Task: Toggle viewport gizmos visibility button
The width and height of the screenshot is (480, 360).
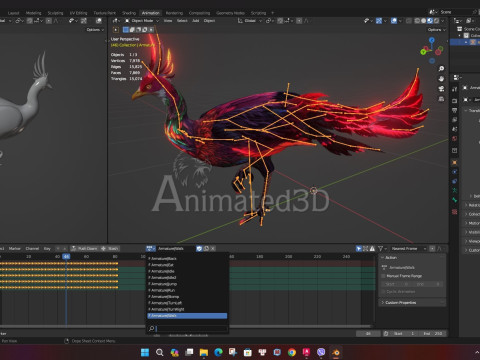Action: [379, 21]
